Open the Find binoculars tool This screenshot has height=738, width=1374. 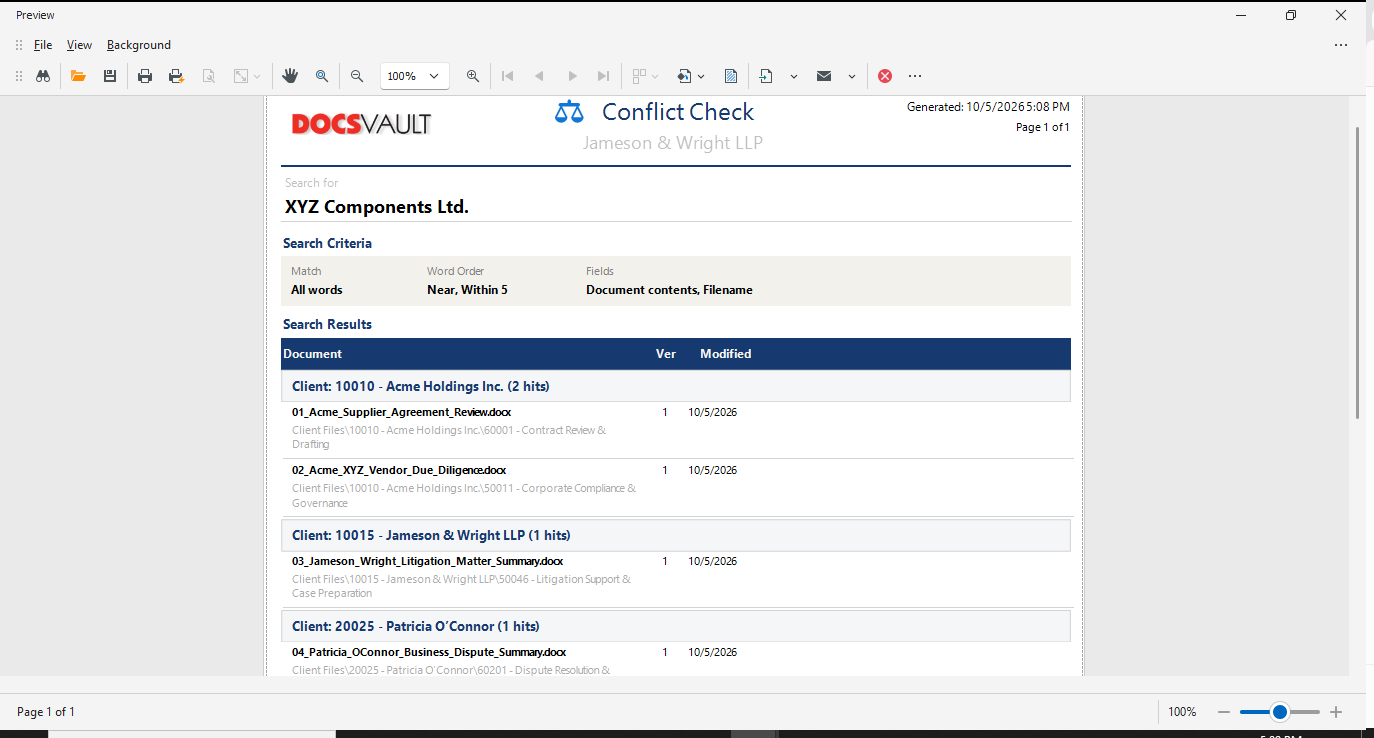coord(43,76)
